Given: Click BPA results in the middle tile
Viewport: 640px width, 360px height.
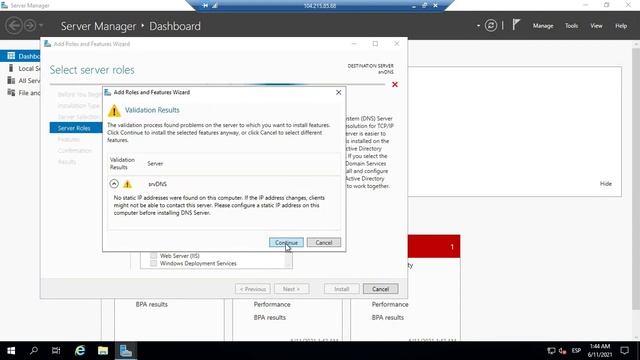Looking at the screenshot, I should pos(269,318).
